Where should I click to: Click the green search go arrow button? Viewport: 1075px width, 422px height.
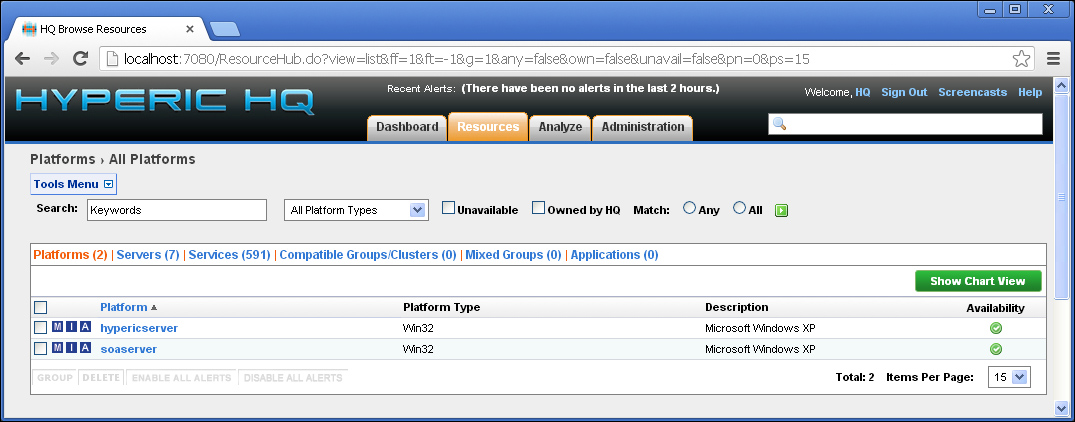[x=781, y=210]
